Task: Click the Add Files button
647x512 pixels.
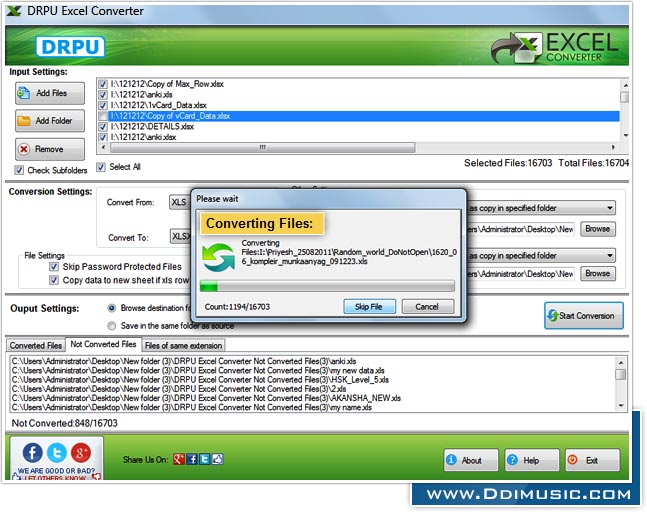Action: tap(50, 93)
